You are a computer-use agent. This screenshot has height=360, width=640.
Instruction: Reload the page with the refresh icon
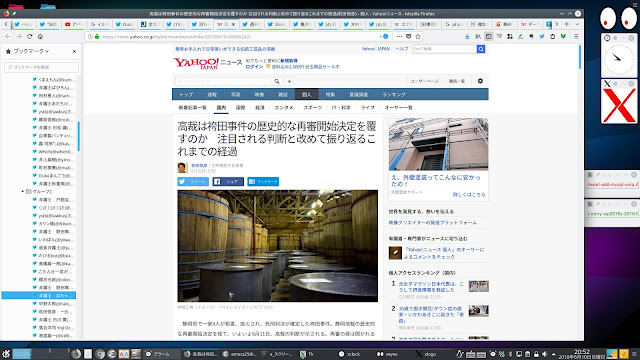29,36
